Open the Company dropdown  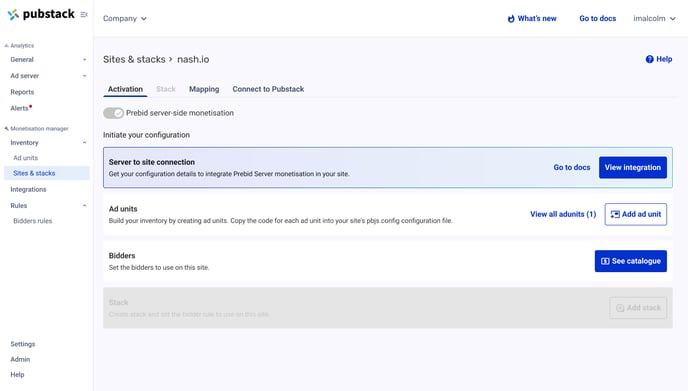point(125,18)
